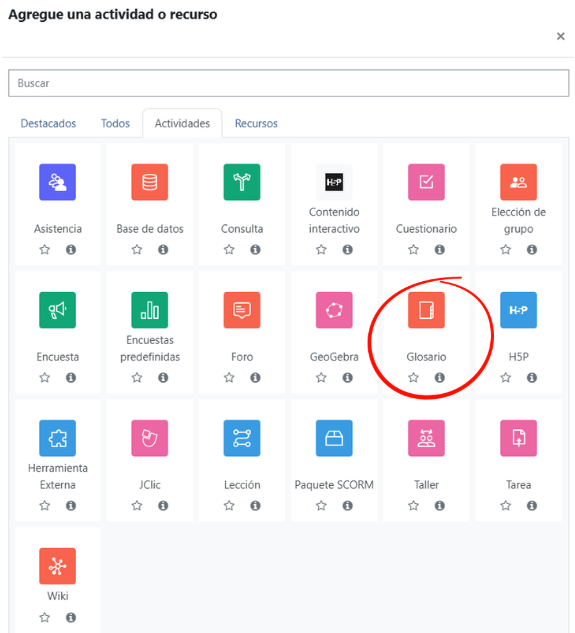This screenshot has height=633, width=575.
Task: Pick the GeoGebra activity icon
Action: point(334,310)
